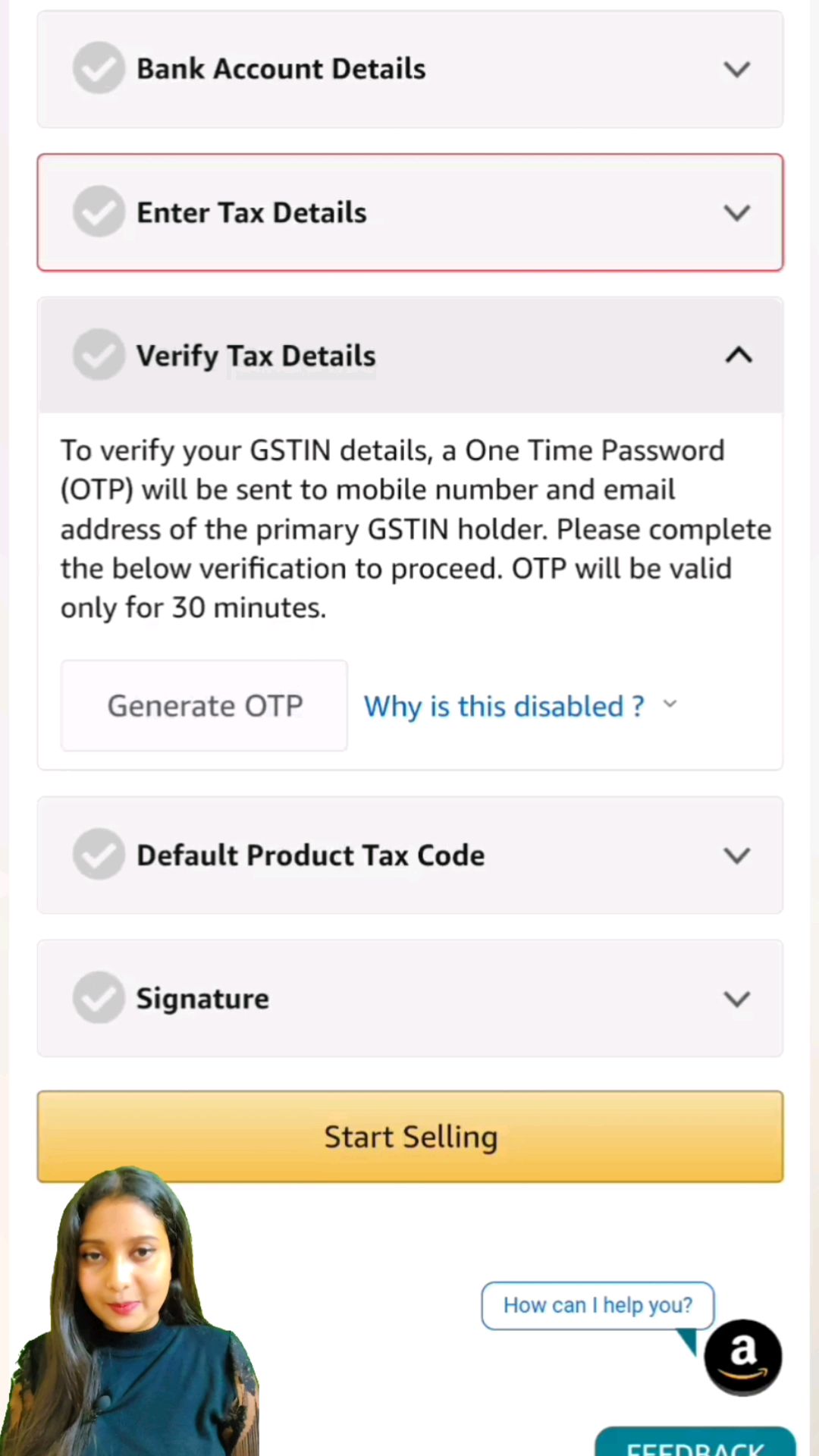Open the 'Why is this disabled ?' link
This screenshot has width=819, height=1456.
[504, 707]
